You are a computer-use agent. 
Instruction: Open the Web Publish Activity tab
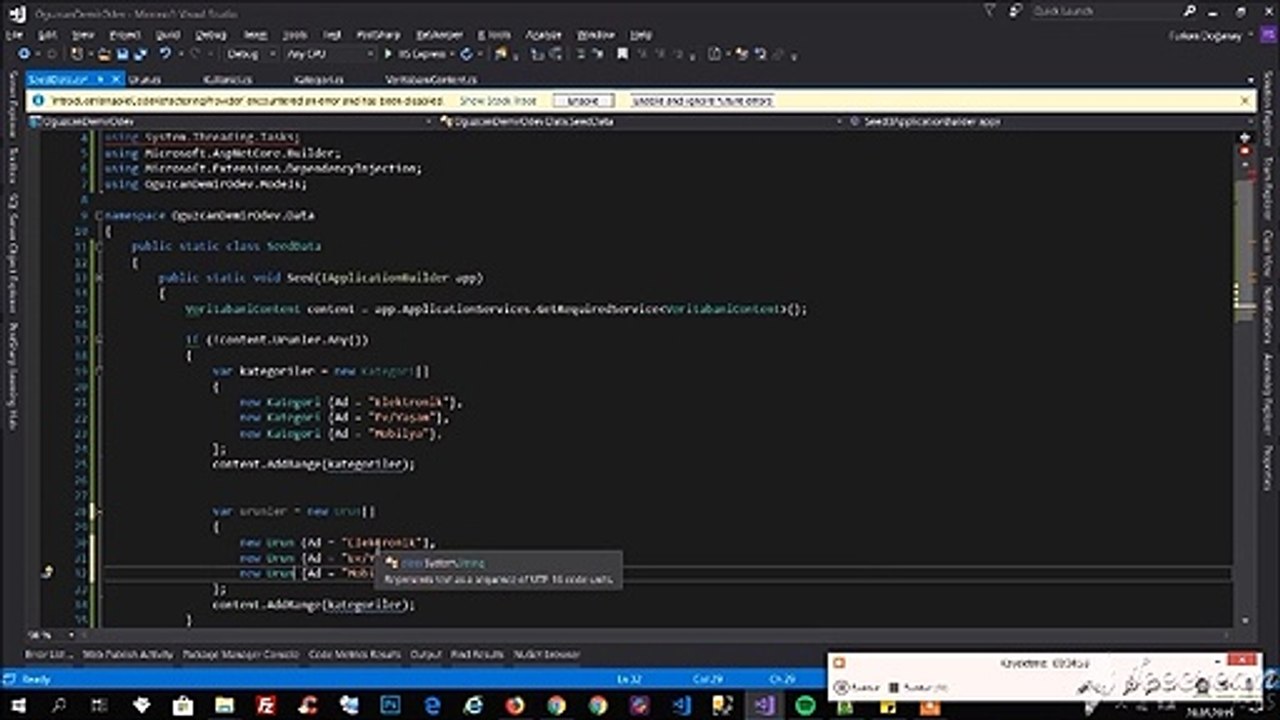[x=128, y=654]
